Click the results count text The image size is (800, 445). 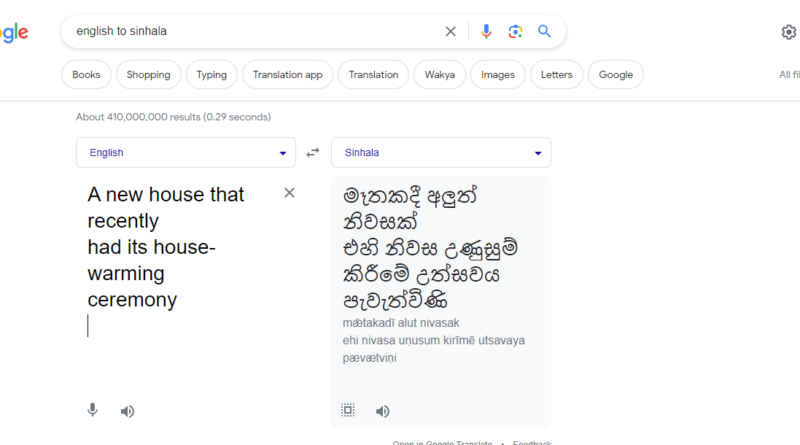173,117
